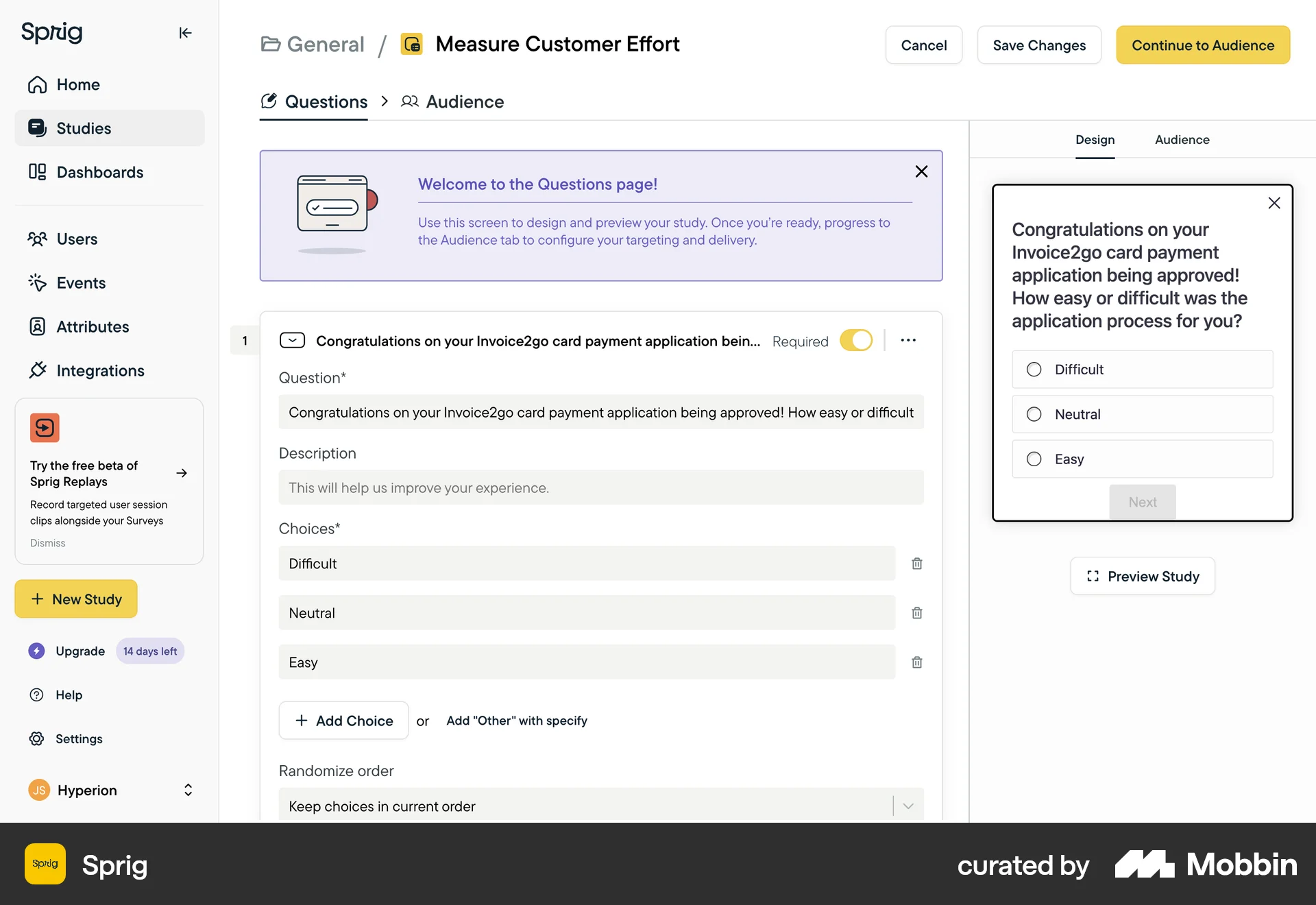The width and height of the screenshot is (1316, 905).
Task: Close the survey preview card
Action: [x=1274, y=203]
